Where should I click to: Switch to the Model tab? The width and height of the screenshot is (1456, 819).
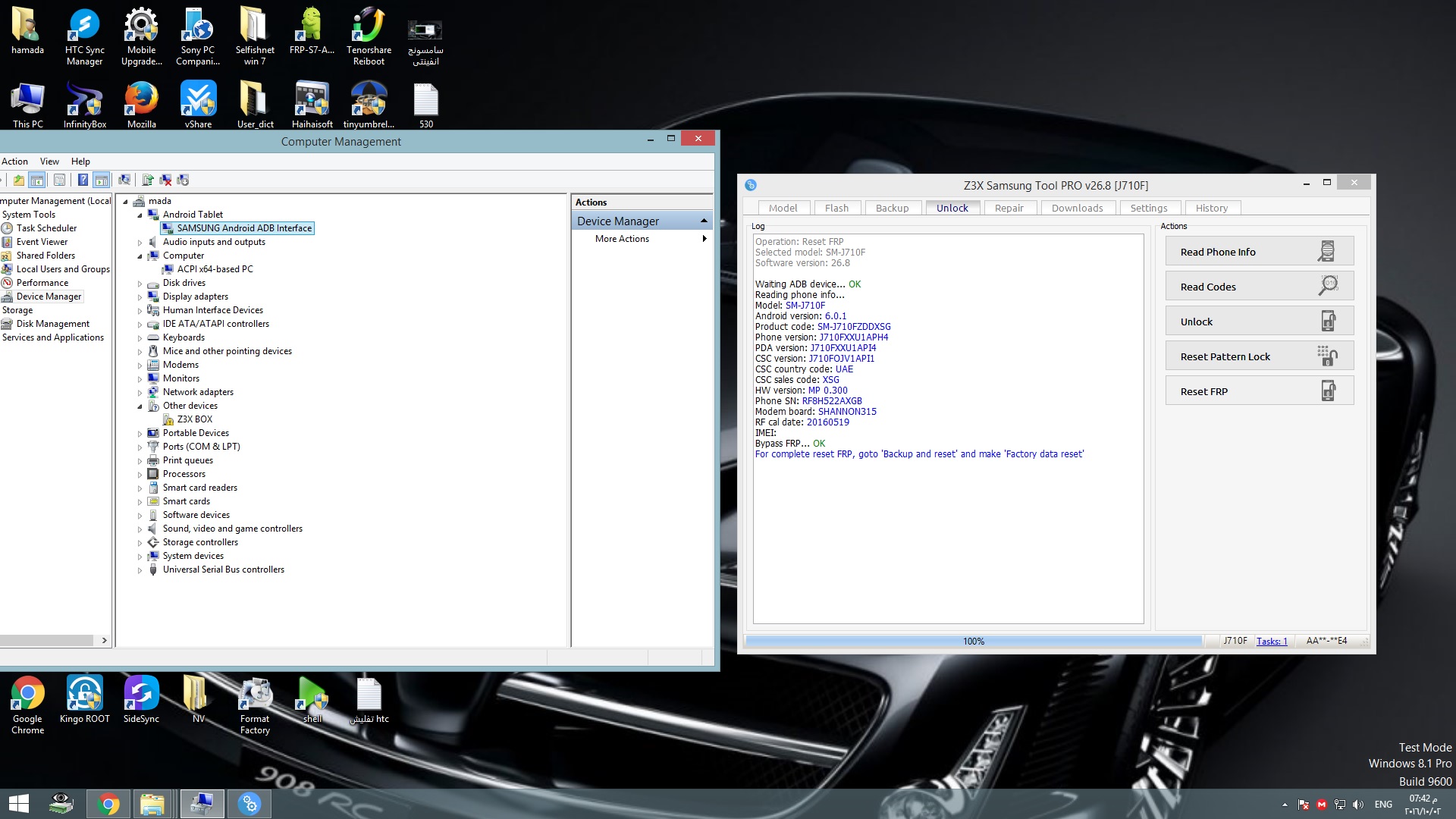(783, 208)
